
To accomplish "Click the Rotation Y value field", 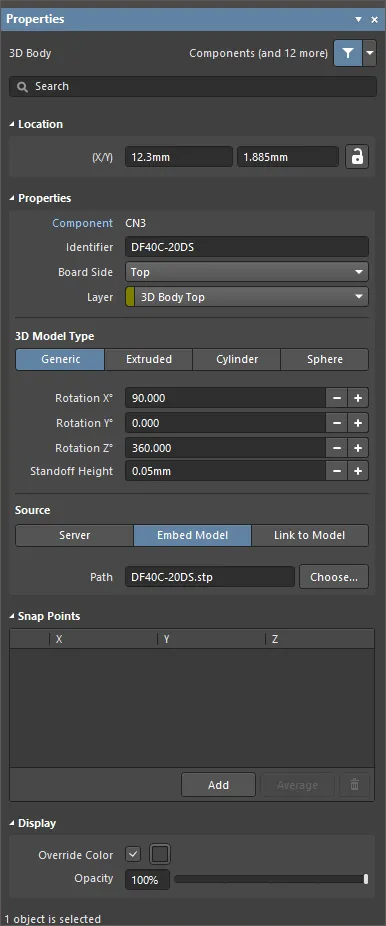I will 225,423.
